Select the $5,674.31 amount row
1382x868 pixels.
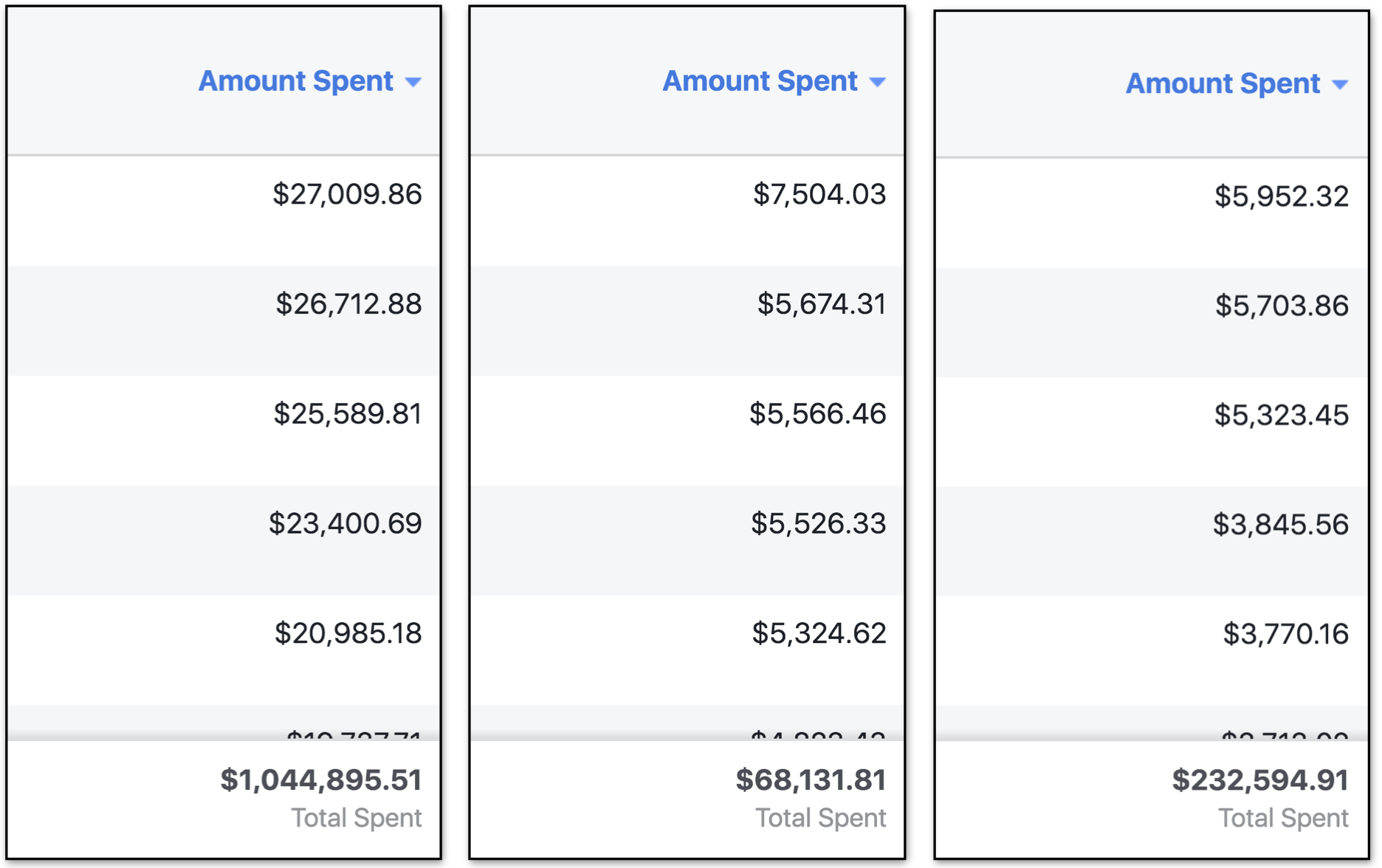[821, 304]
